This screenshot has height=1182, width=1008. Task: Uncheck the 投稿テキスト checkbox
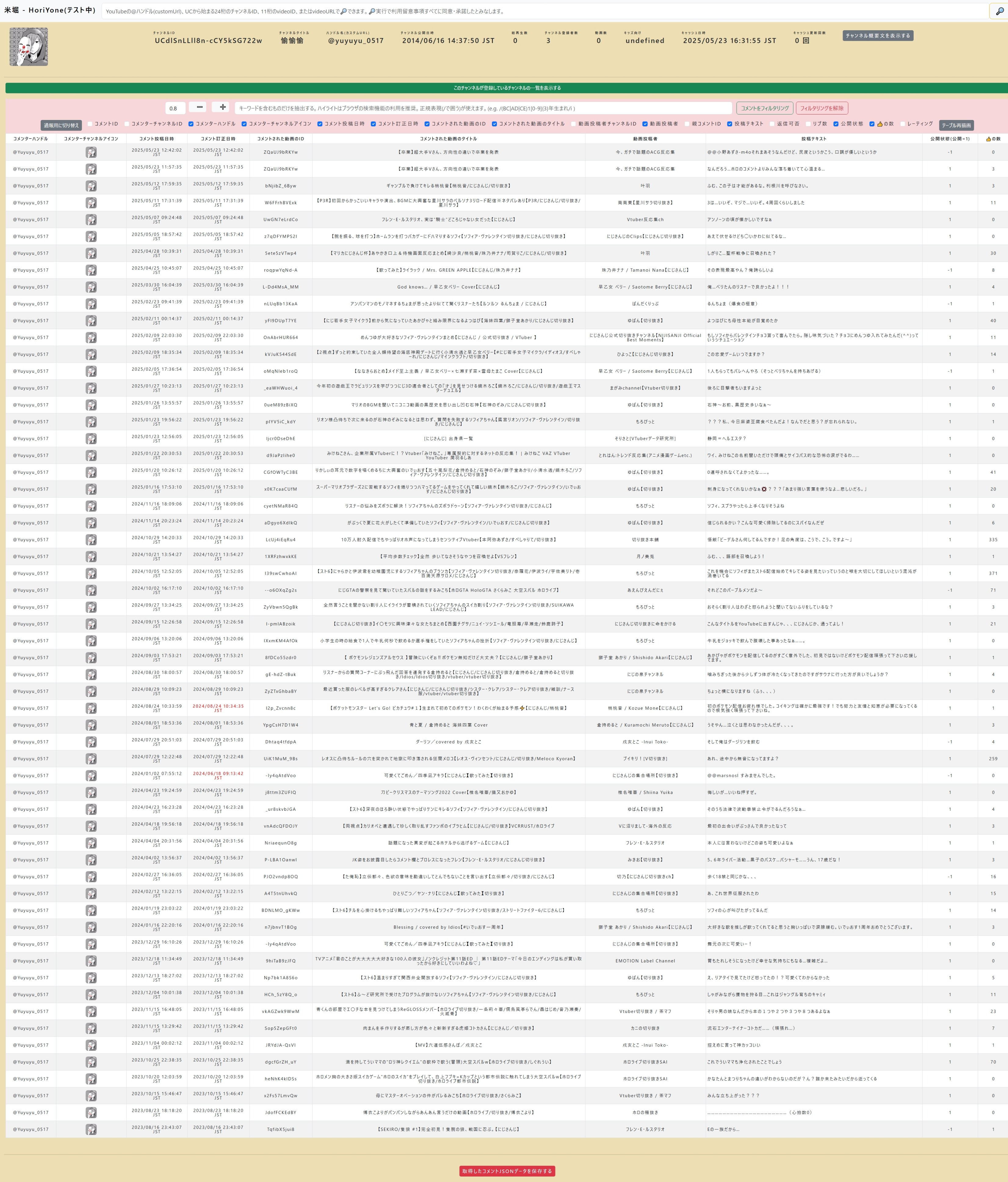[x=730, y=124]
